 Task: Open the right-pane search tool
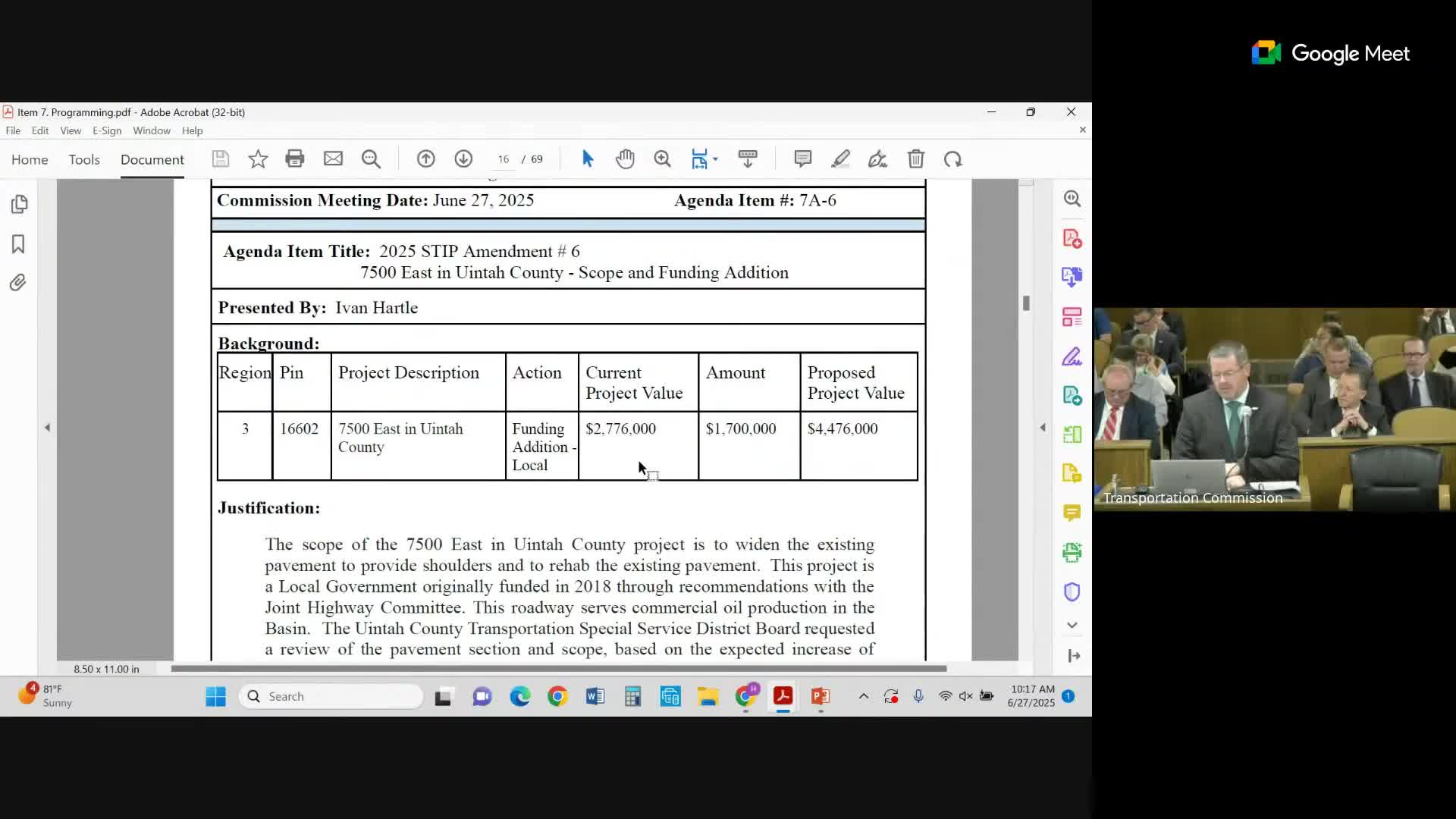tap(1072, 199)
